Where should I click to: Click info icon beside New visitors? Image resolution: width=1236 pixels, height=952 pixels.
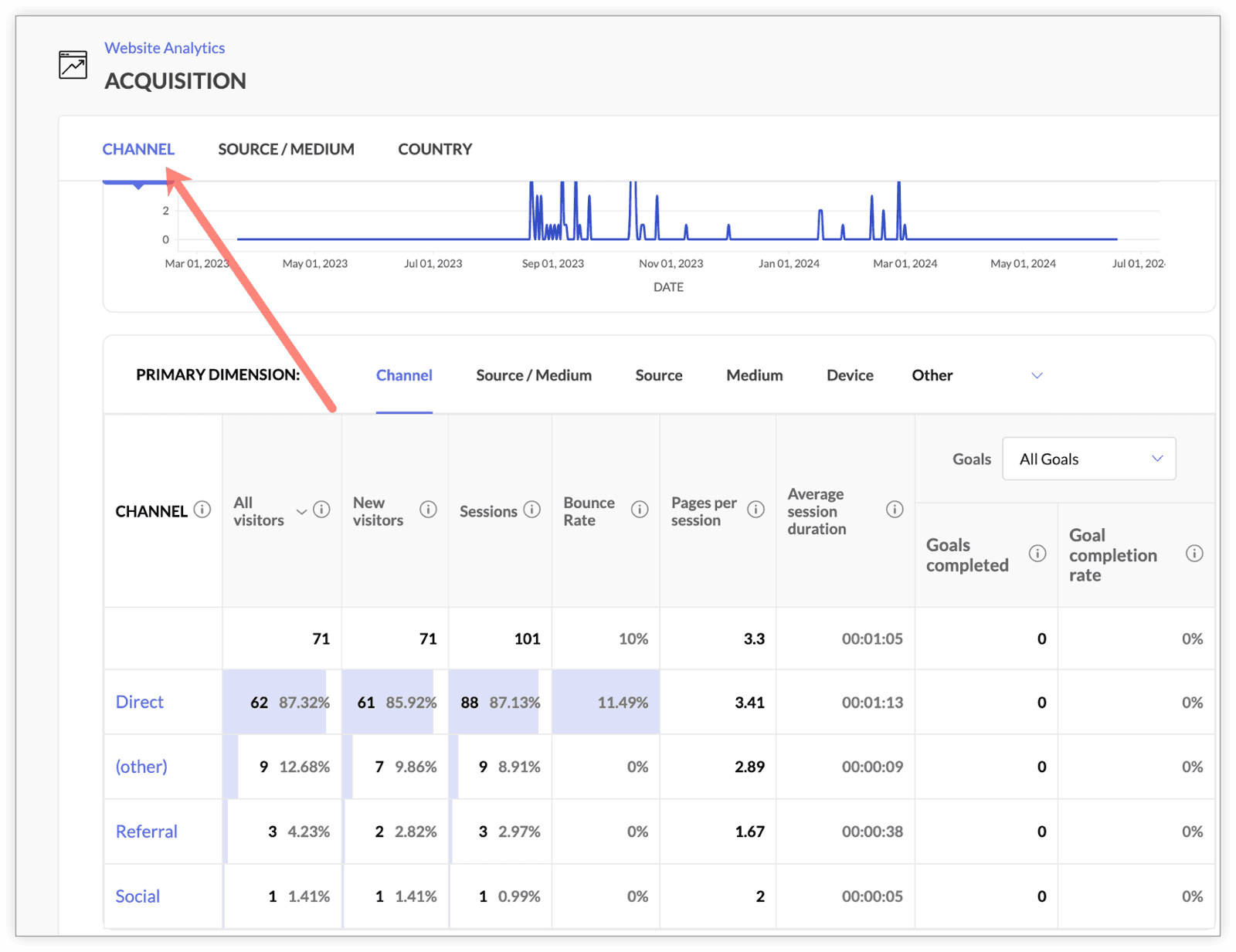coord(428,510)
